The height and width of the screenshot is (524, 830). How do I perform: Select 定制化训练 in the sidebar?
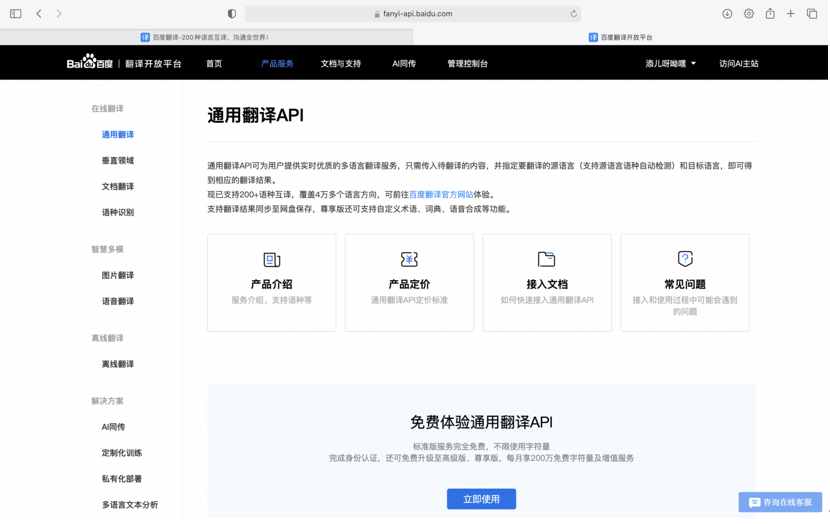tap(122, 453)
